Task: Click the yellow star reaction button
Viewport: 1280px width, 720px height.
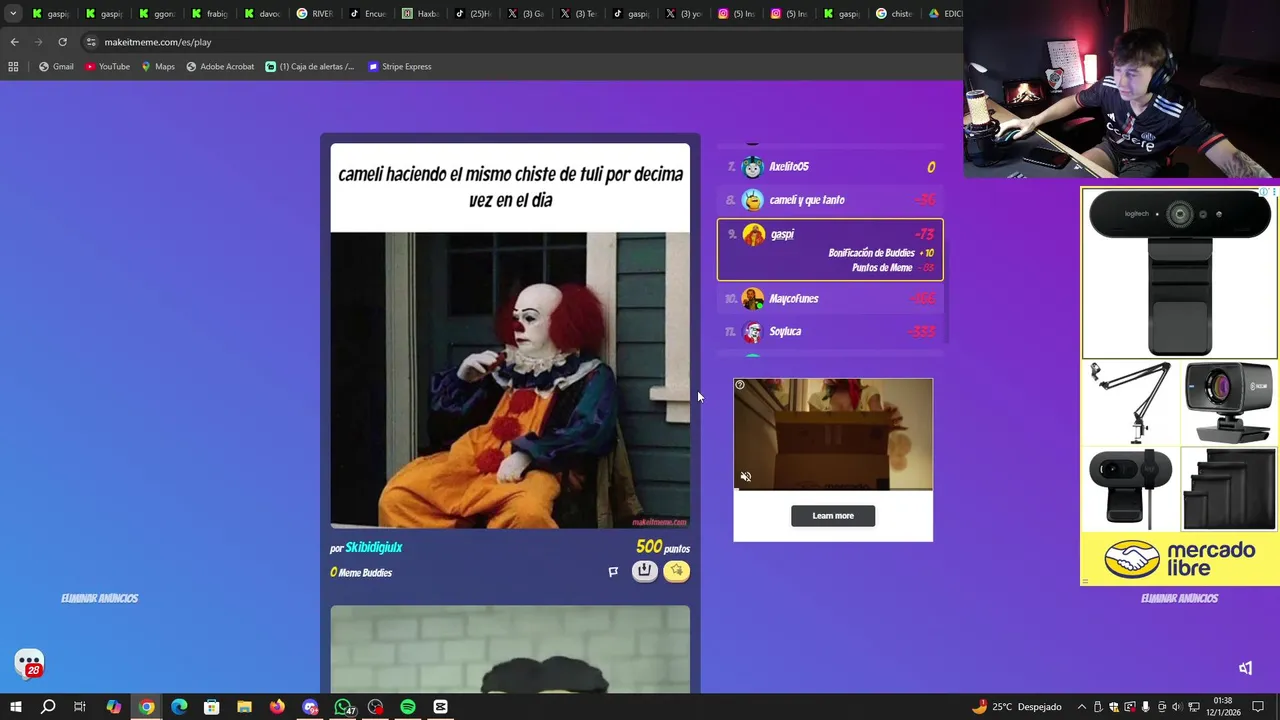Action: click(677, 571)
